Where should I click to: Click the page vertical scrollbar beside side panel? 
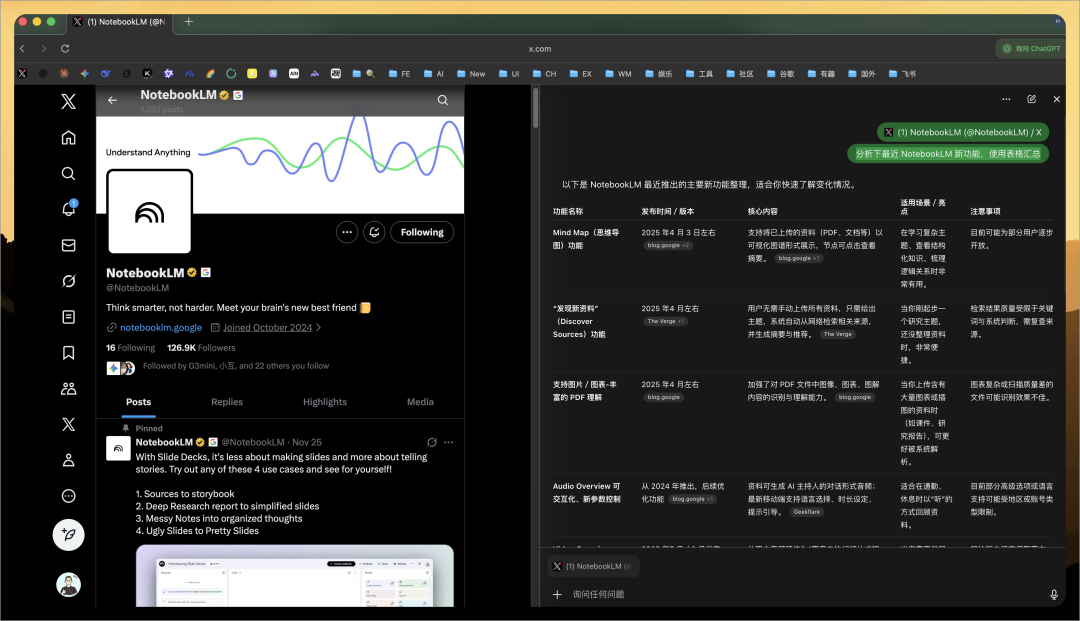[535, 108]
